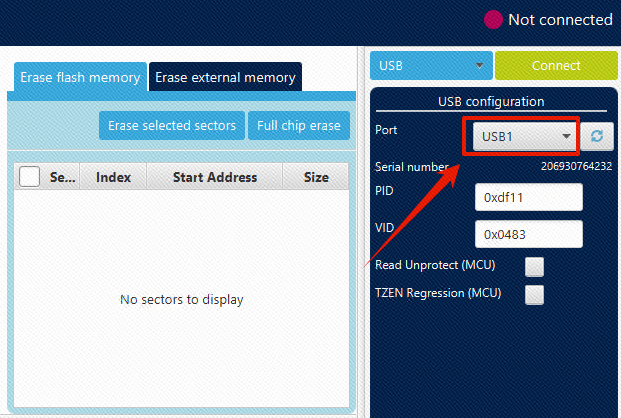Sort by the Index column header
This screenshot has width=621, height=418.
click(x=113, y=177)
